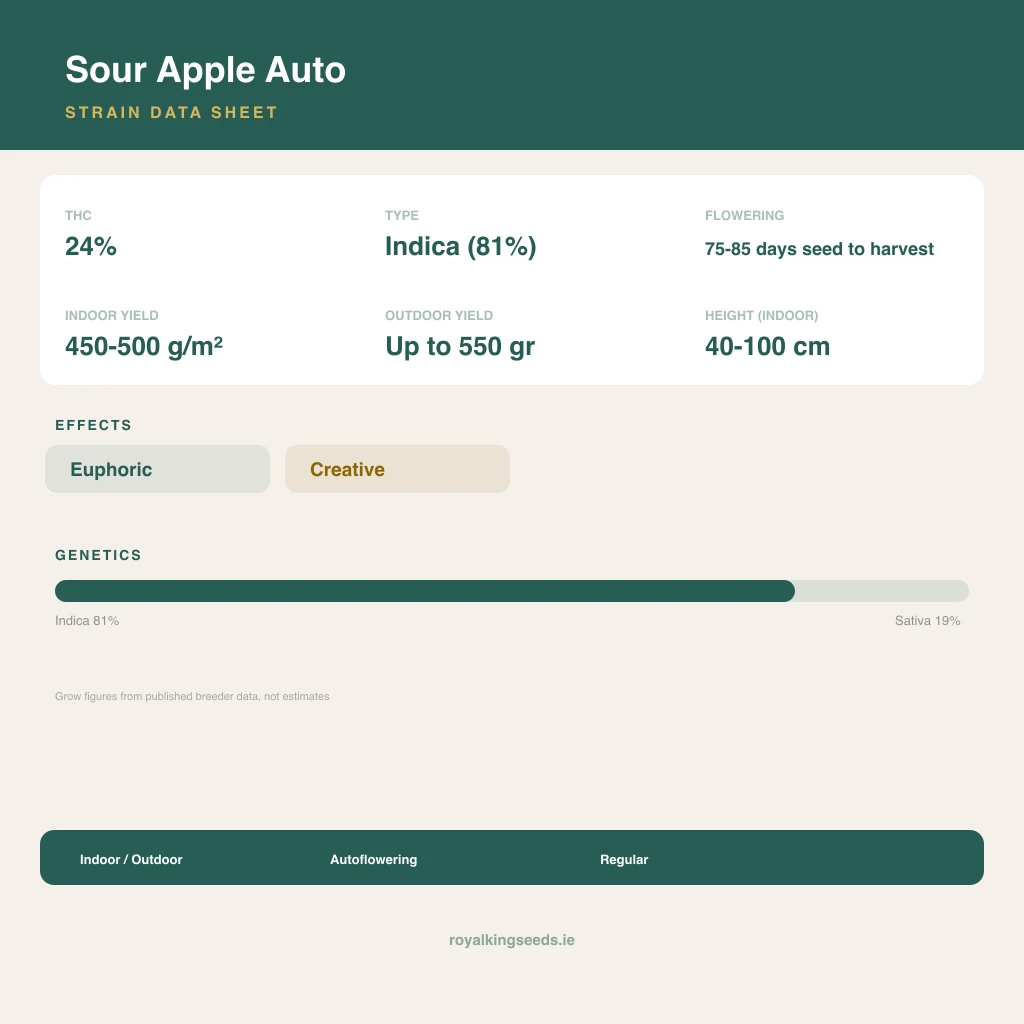The image size is (1024, 1024).
Task: Select the Creative effect tag
Action: tap(397, 469)
